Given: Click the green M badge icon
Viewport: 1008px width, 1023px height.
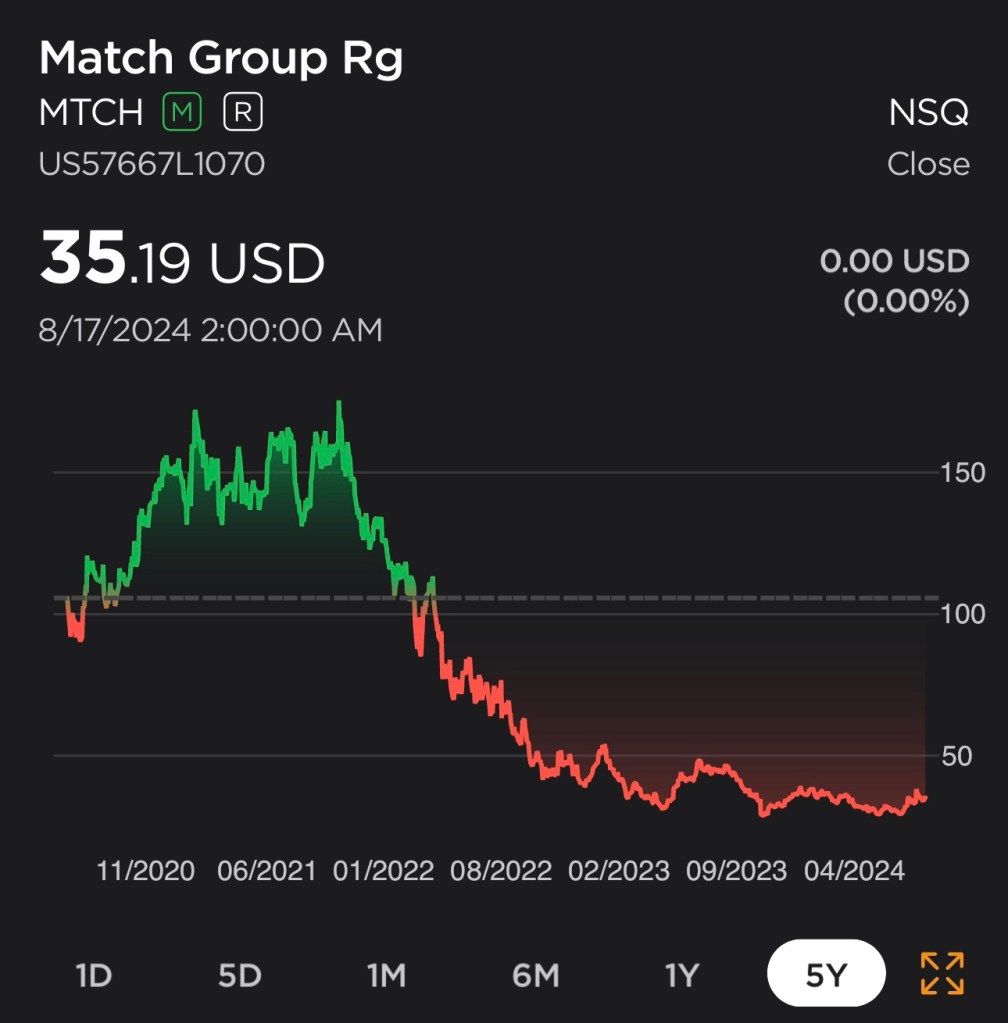Looking at the screenshot, I should click(x=182, y=113).
